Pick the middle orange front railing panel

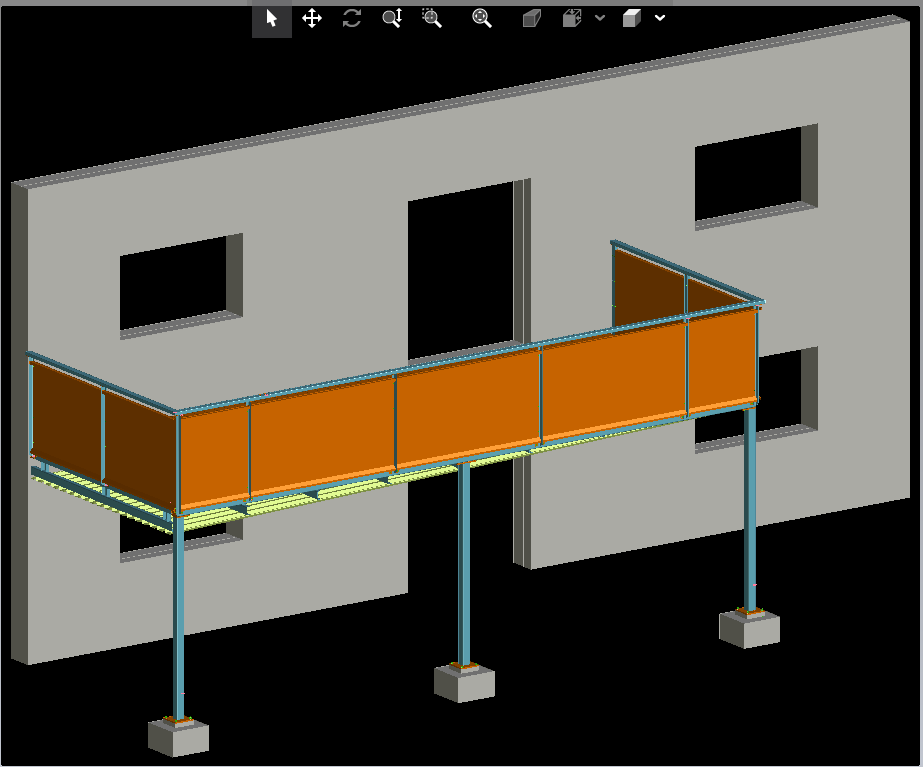(x=468, y=408)
